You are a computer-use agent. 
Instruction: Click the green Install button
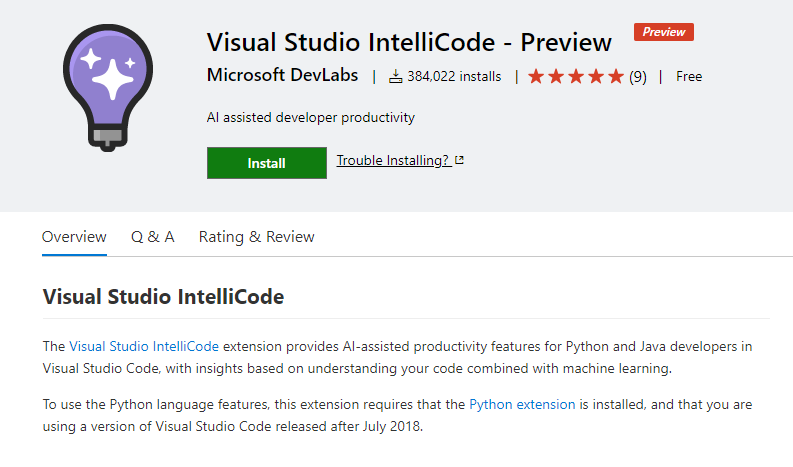click(x=267, y=163)
